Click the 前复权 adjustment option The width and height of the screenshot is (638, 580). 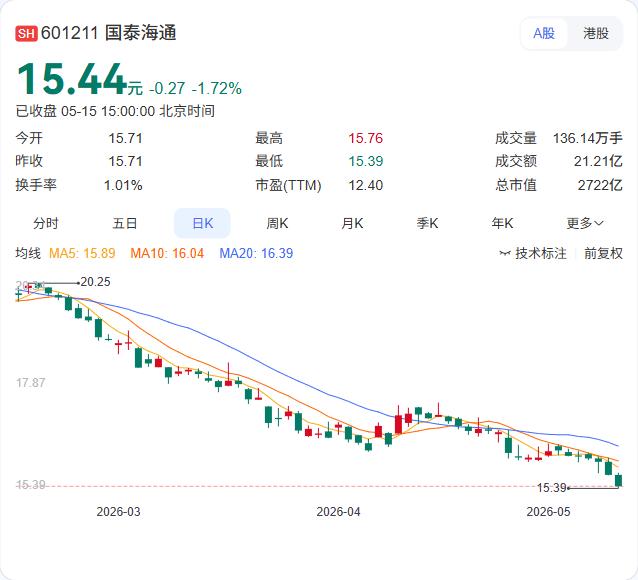tap(603, 254)
